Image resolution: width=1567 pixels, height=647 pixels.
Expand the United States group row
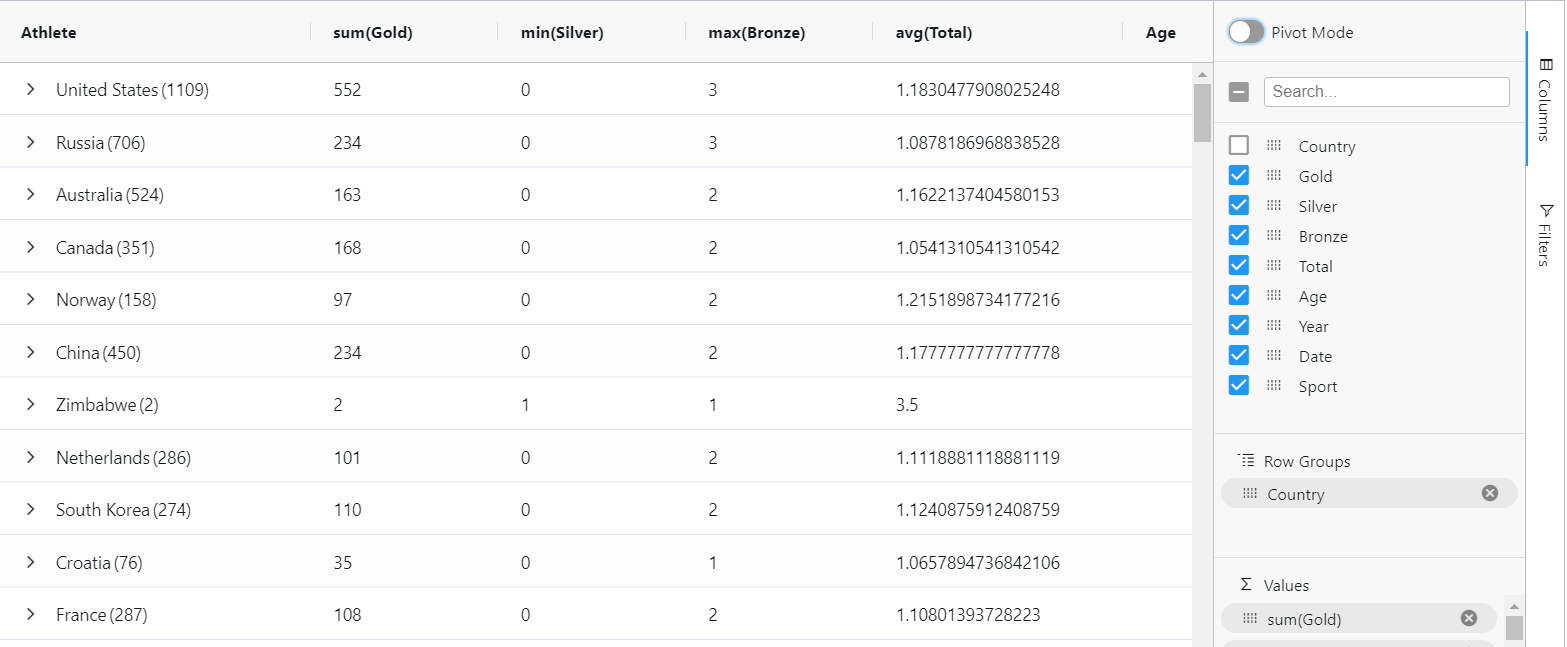pyautogui.click(x=30, y=89)
